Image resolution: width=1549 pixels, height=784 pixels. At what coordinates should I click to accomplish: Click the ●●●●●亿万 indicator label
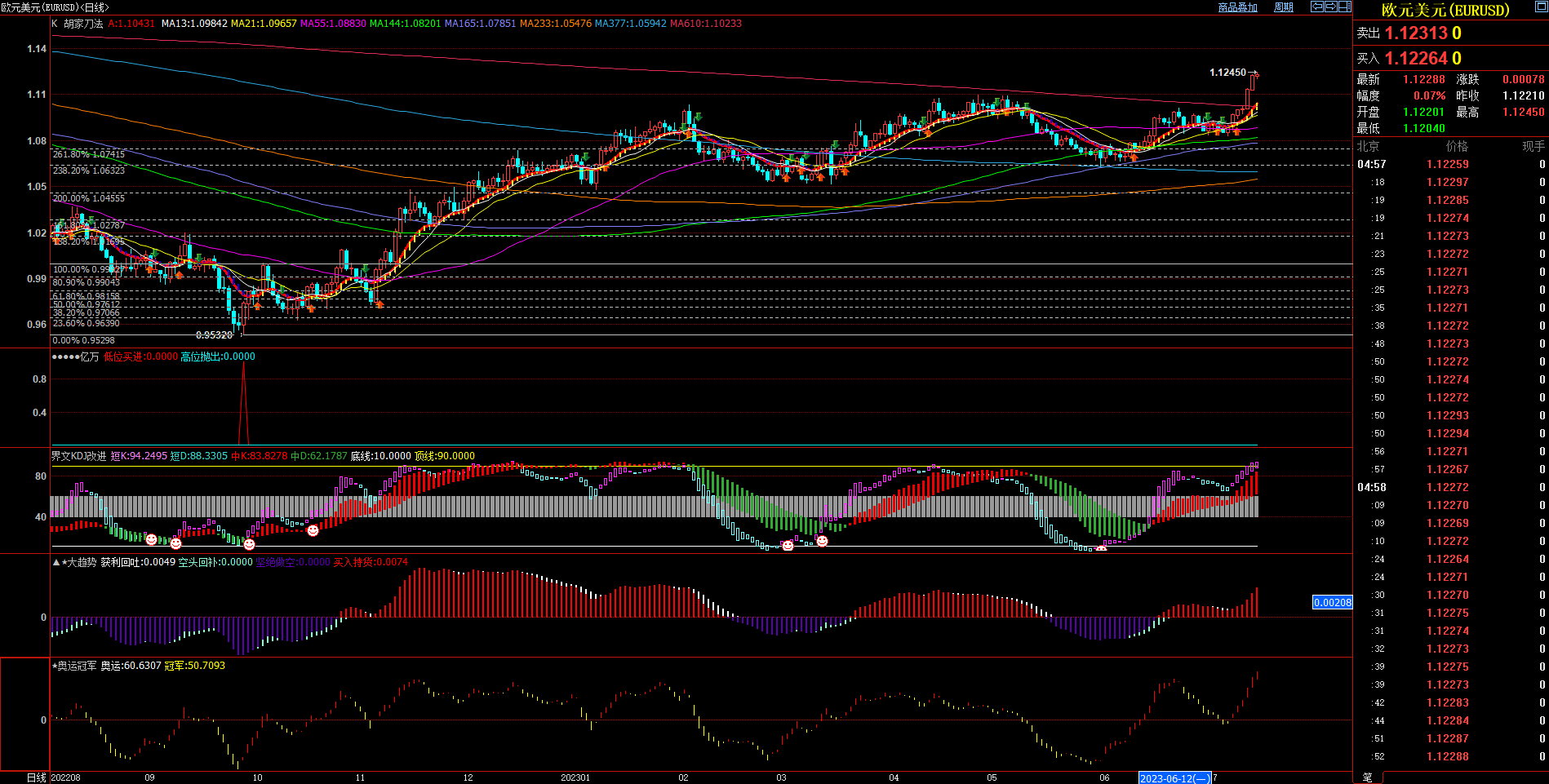coord(75,357)
